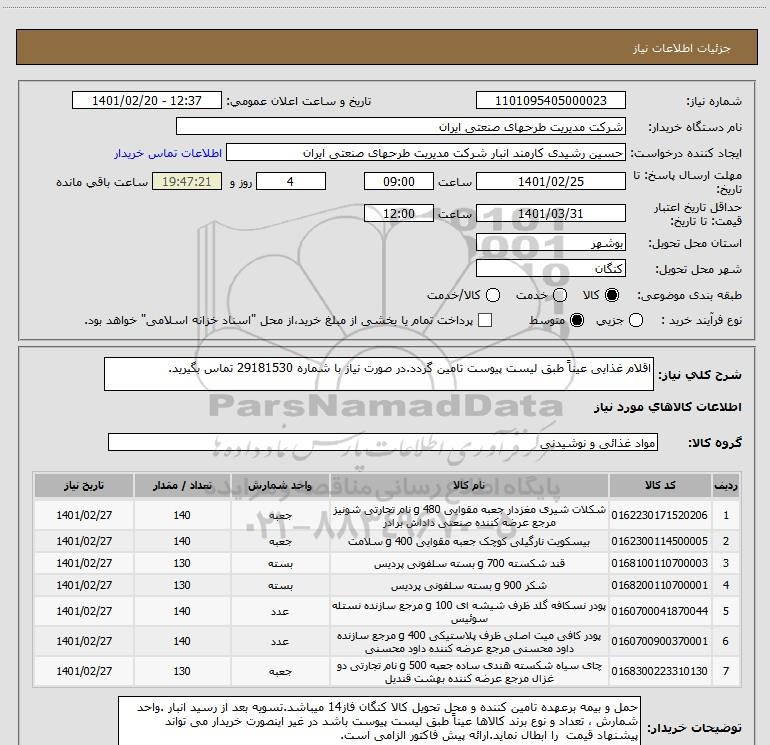
Task: Click the goods group field مواد غذائی و نوشیدنی
Action: click(x=383, y=442)
